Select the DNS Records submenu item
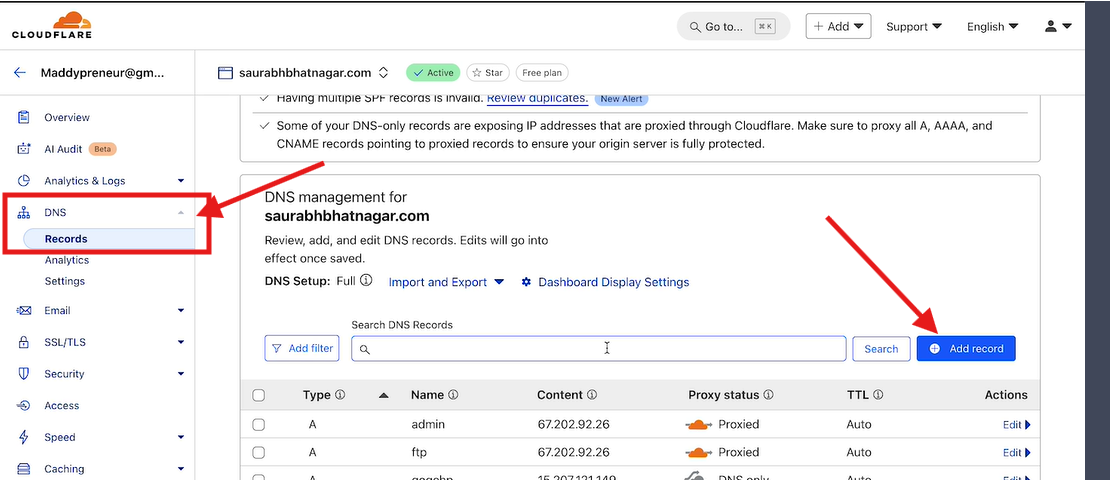Image resolution: width=1110 pixels, height=480 pixels. click(109, 239)
